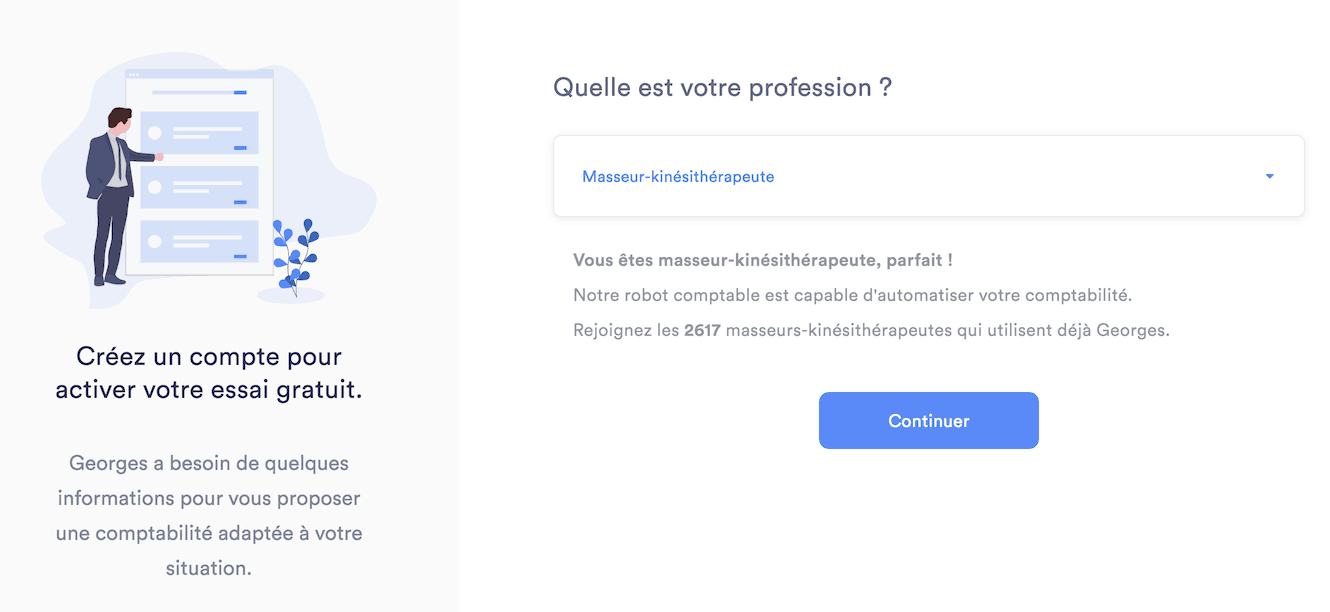The image size is (1330, 612).
Task: Click the bold "Vous êtes masseur-kinésithérapeute, parfait !" text
Action: pos(763,260)
